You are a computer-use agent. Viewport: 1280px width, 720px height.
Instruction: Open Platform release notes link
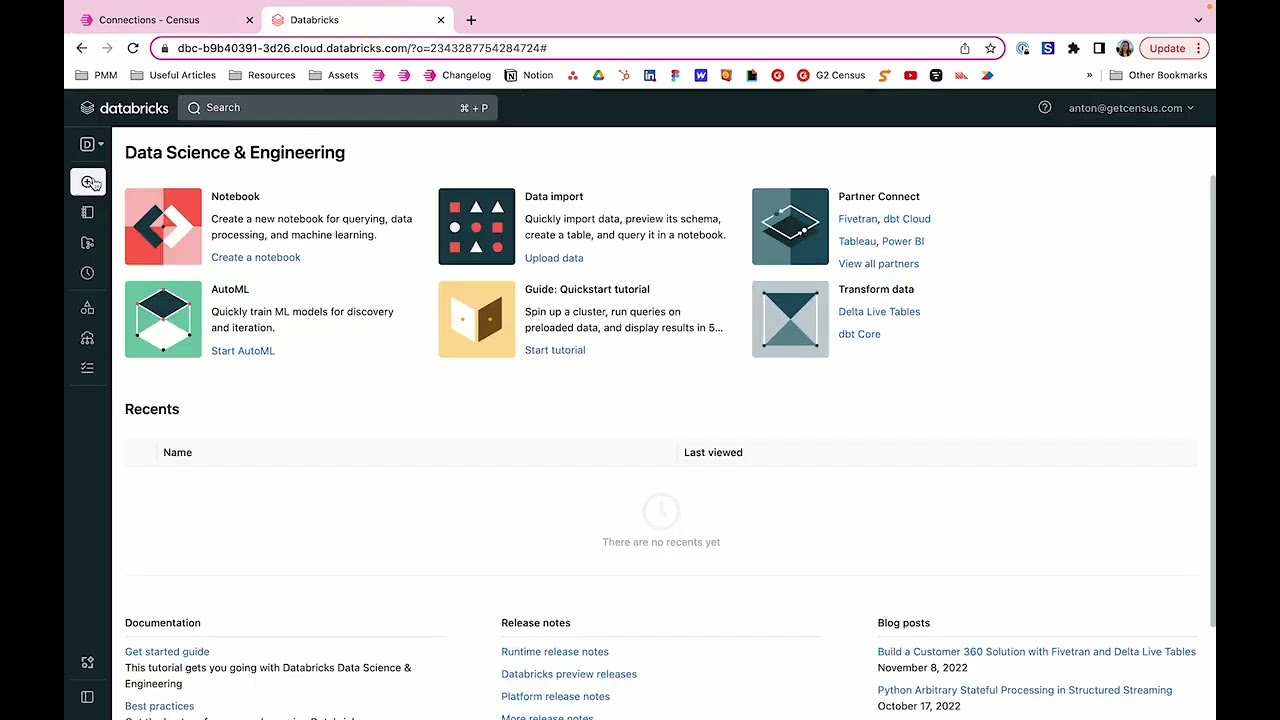point(556,697)
